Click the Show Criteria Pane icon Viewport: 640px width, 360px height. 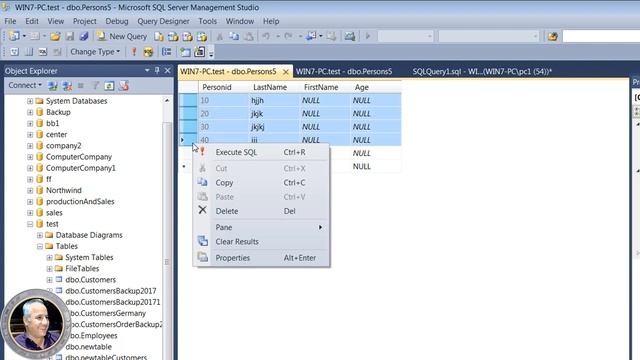pyautogui.click(x=29, y=52)
